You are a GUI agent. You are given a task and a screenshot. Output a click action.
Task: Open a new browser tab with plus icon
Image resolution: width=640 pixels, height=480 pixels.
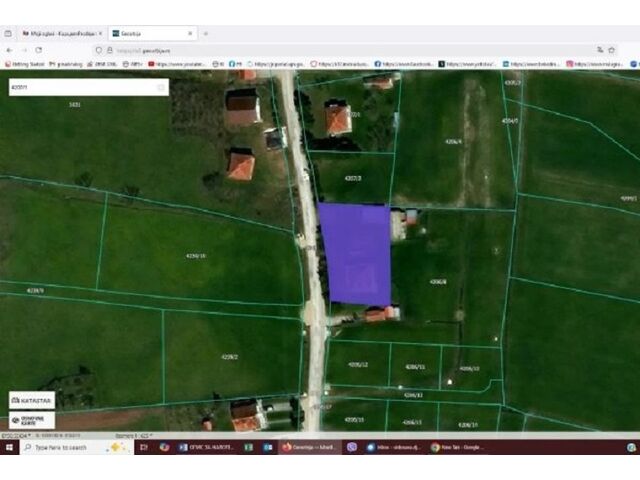206,33
